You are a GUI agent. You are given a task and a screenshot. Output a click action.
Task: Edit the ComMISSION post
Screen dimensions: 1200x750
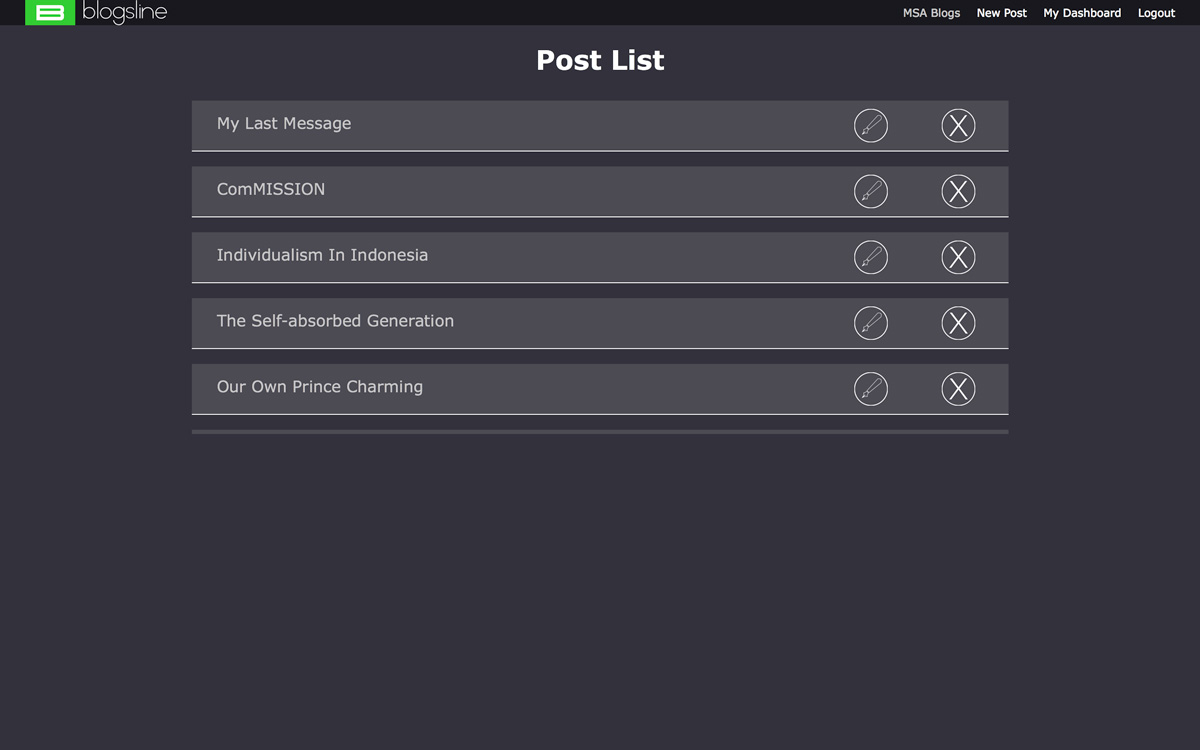point(871,191)
